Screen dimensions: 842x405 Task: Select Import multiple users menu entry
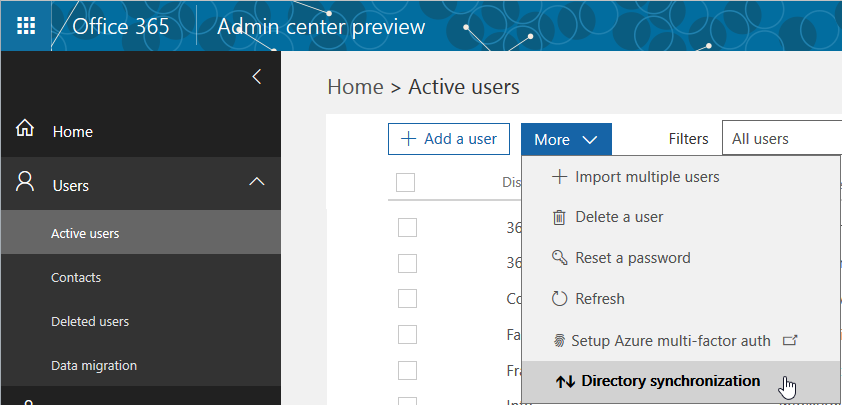pyautogui.click(x=681, y=177)
